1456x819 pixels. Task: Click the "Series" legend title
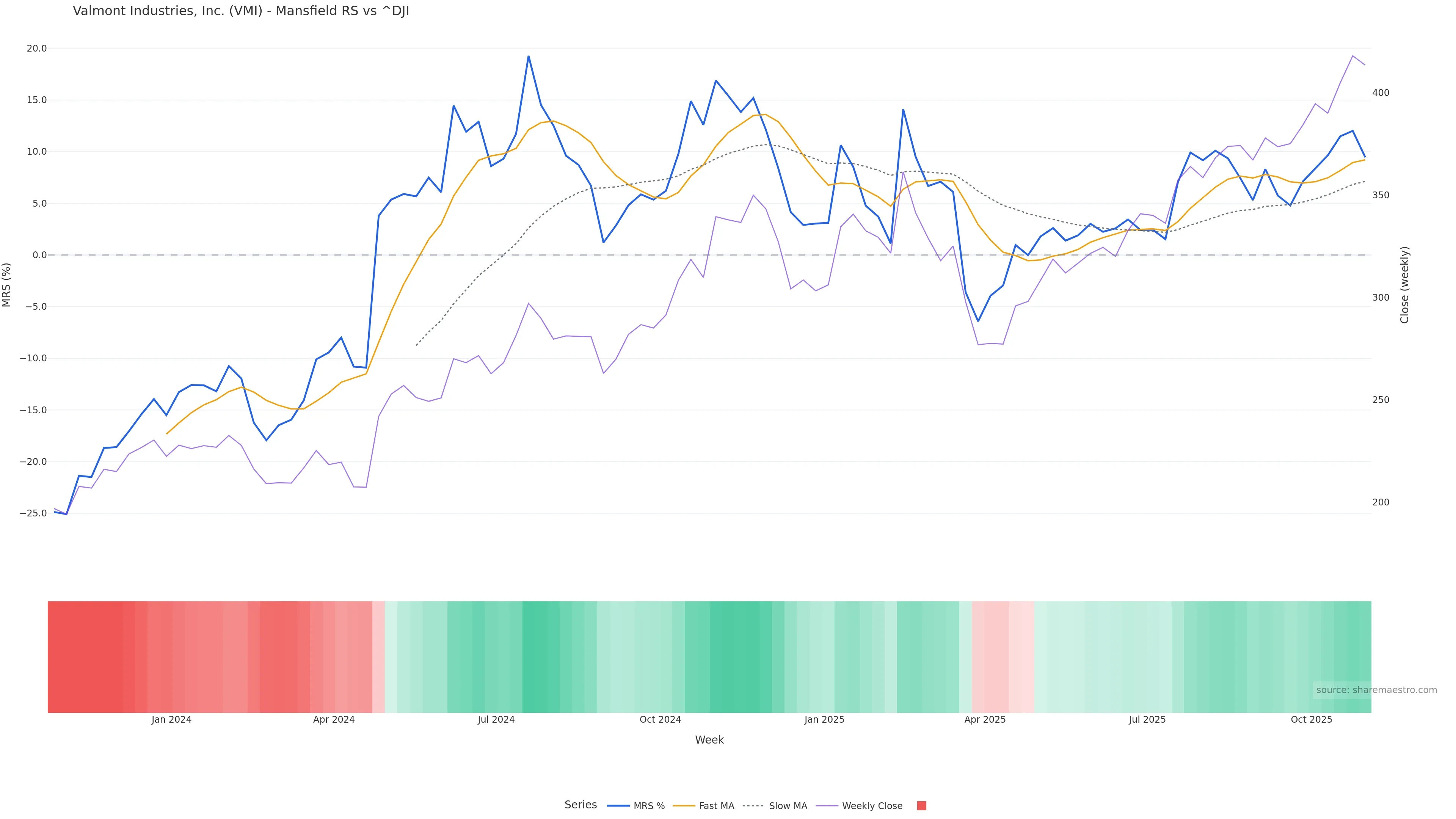581,805
